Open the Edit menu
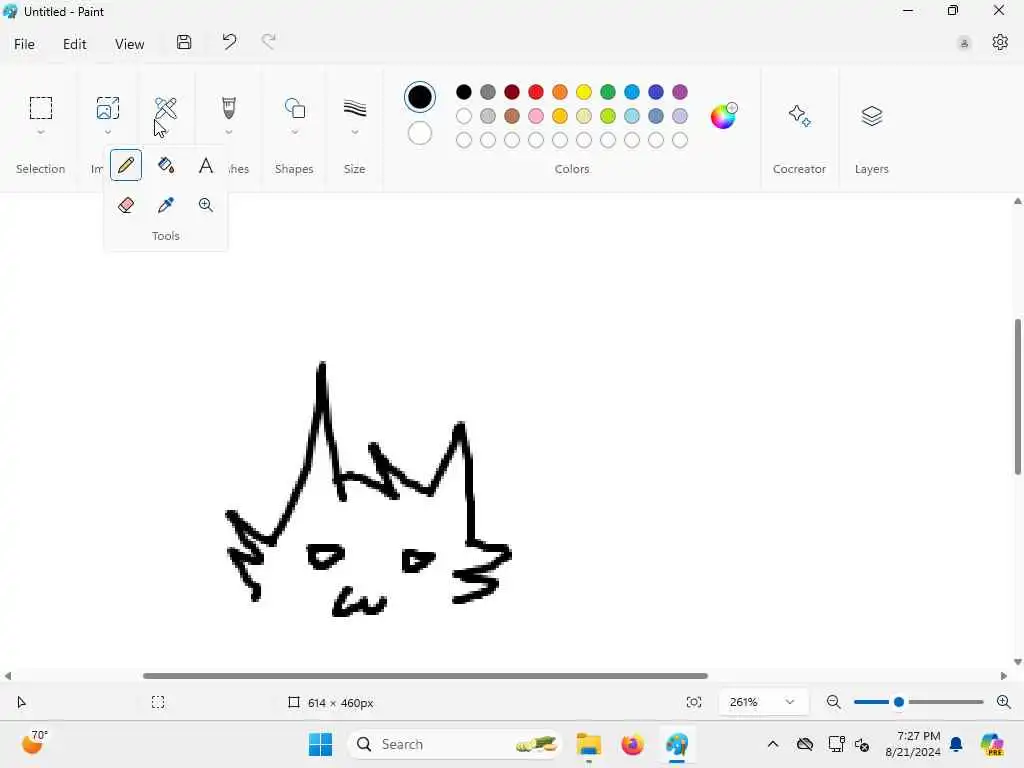 (x=74, y=44)
